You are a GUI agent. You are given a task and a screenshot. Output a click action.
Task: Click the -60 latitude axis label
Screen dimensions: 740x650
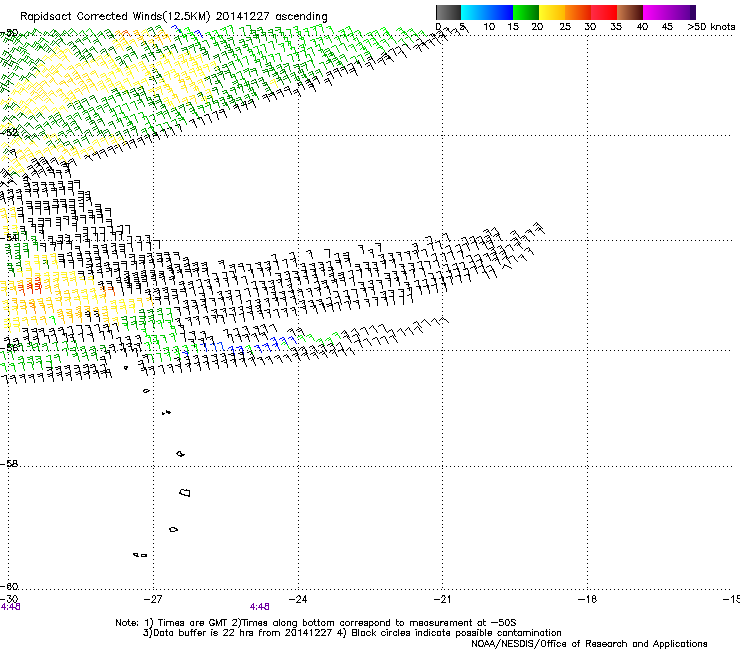pos(9,587)
